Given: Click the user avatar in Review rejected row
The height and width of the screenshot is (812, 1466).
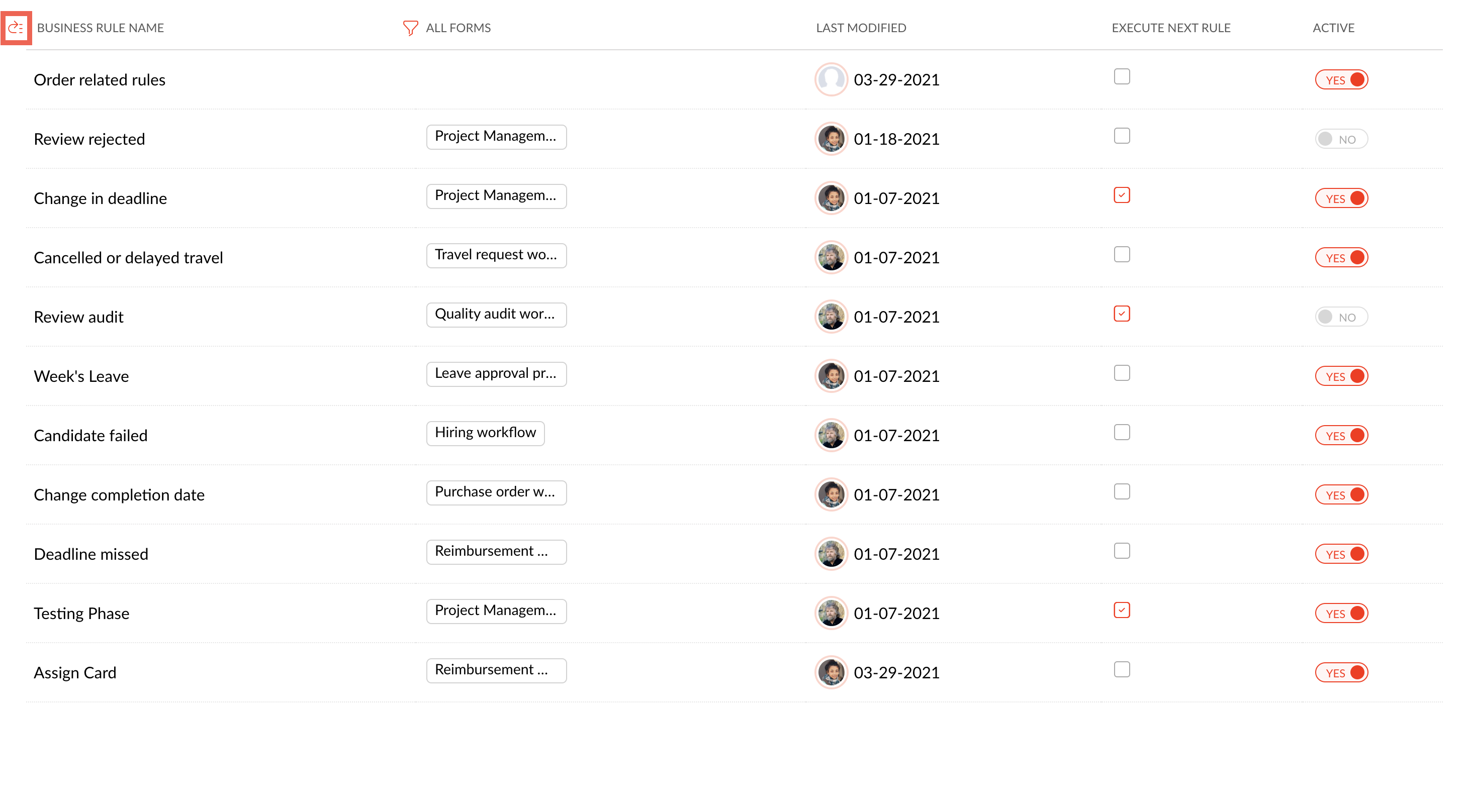Looking at the screenshot, I should point(831,139).
